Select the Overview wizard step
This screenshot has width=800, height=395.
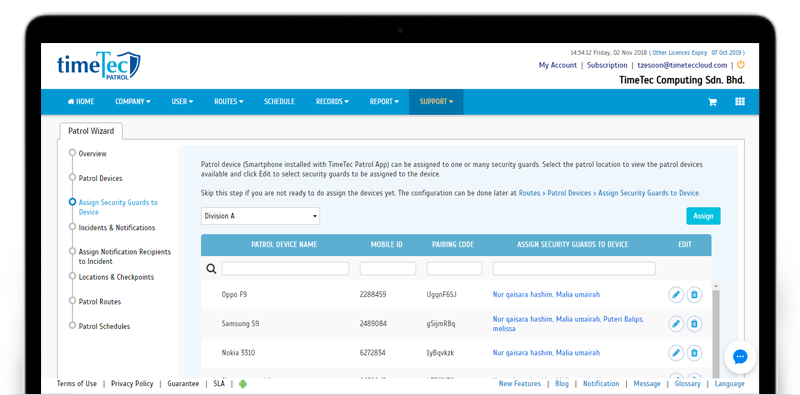92,154
